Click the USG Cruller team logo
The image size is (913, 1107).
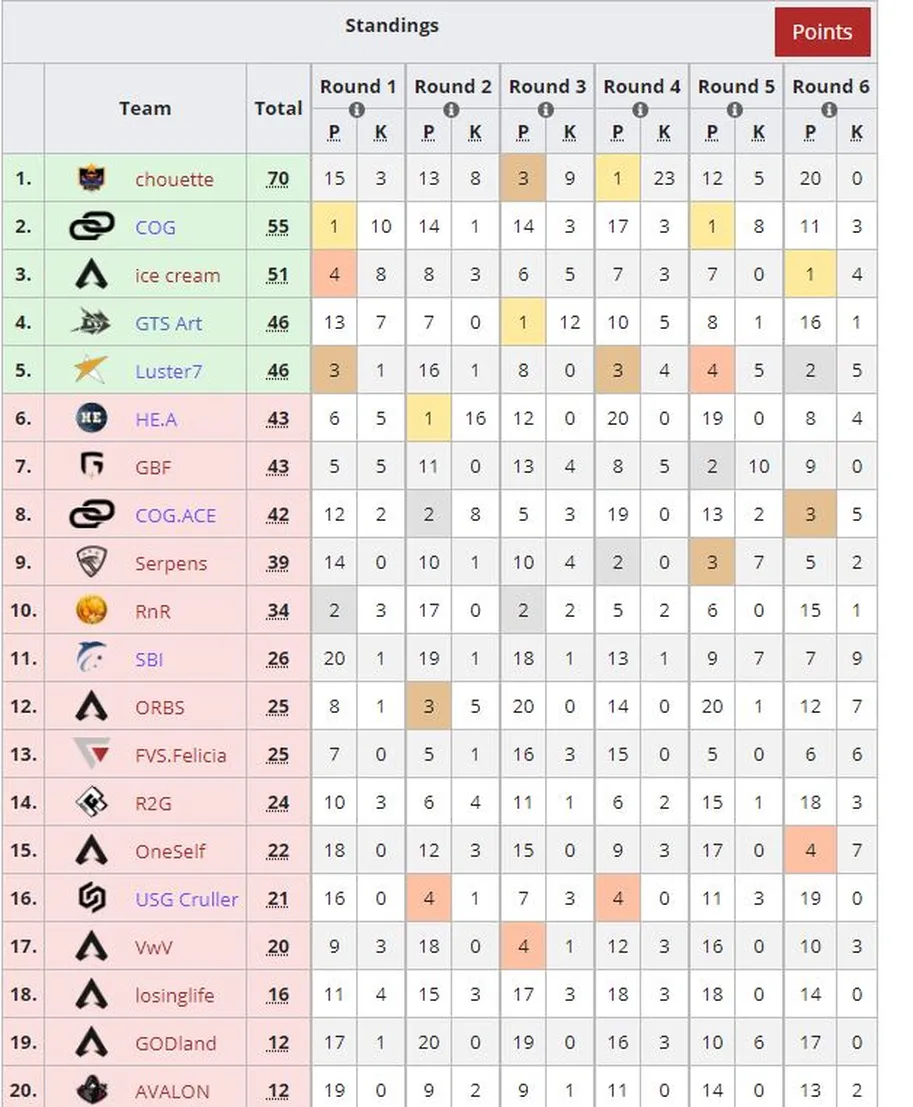(x=91, y=899)
